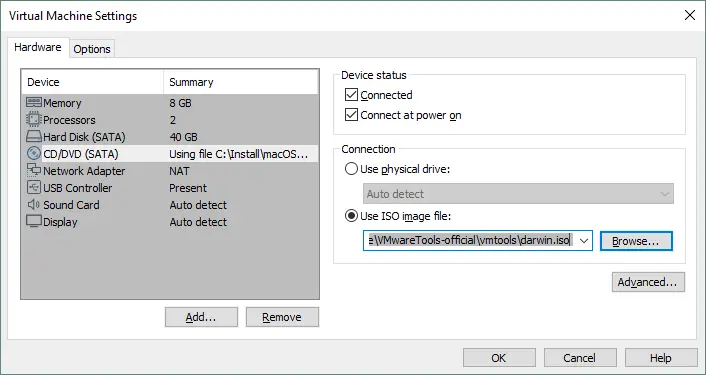
Task: Select the Memory row label
Action: click(x=62, y=103)
